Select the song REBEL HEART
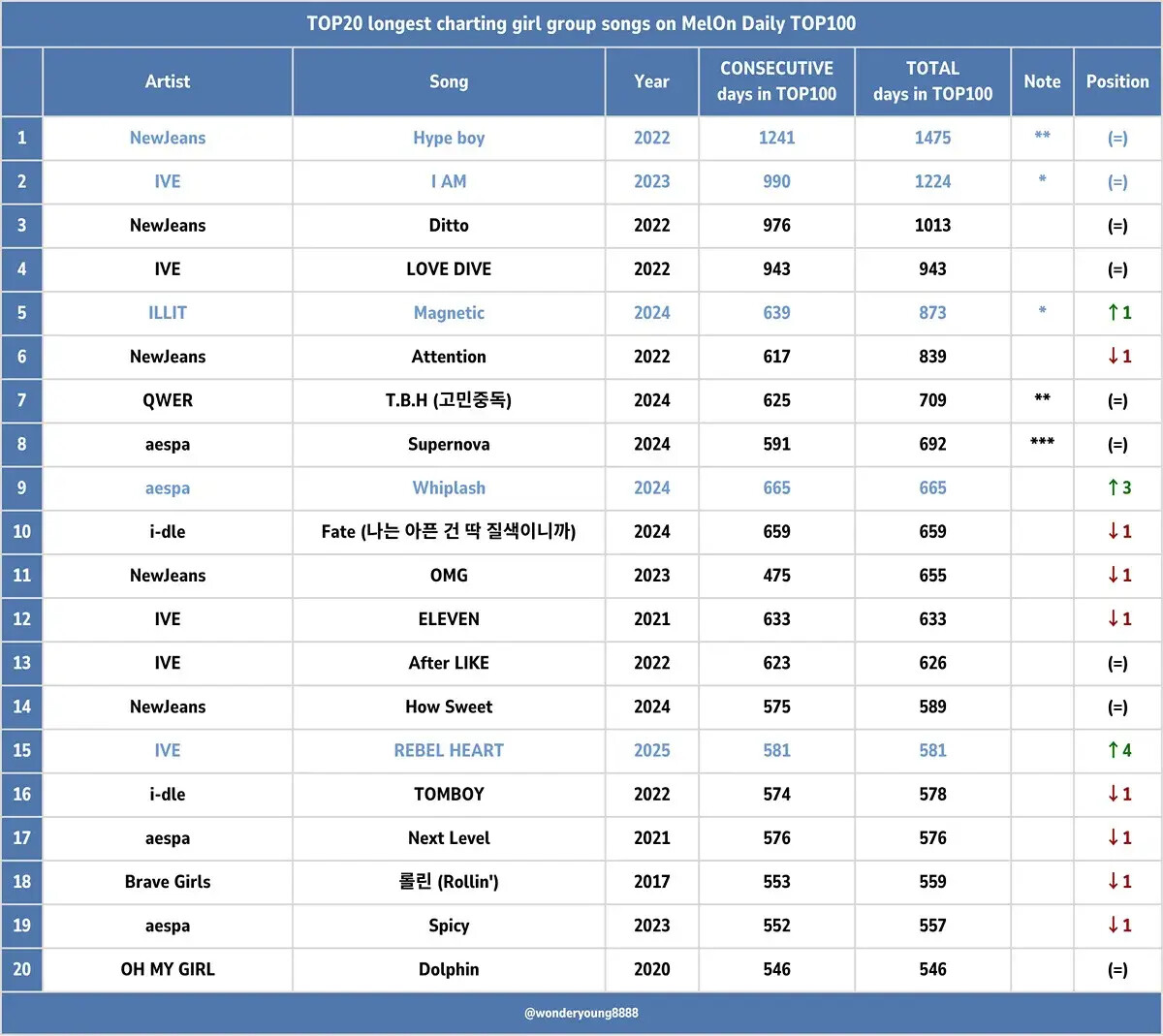This screenshot has width=1163, height=1036. tap(449, 750)
